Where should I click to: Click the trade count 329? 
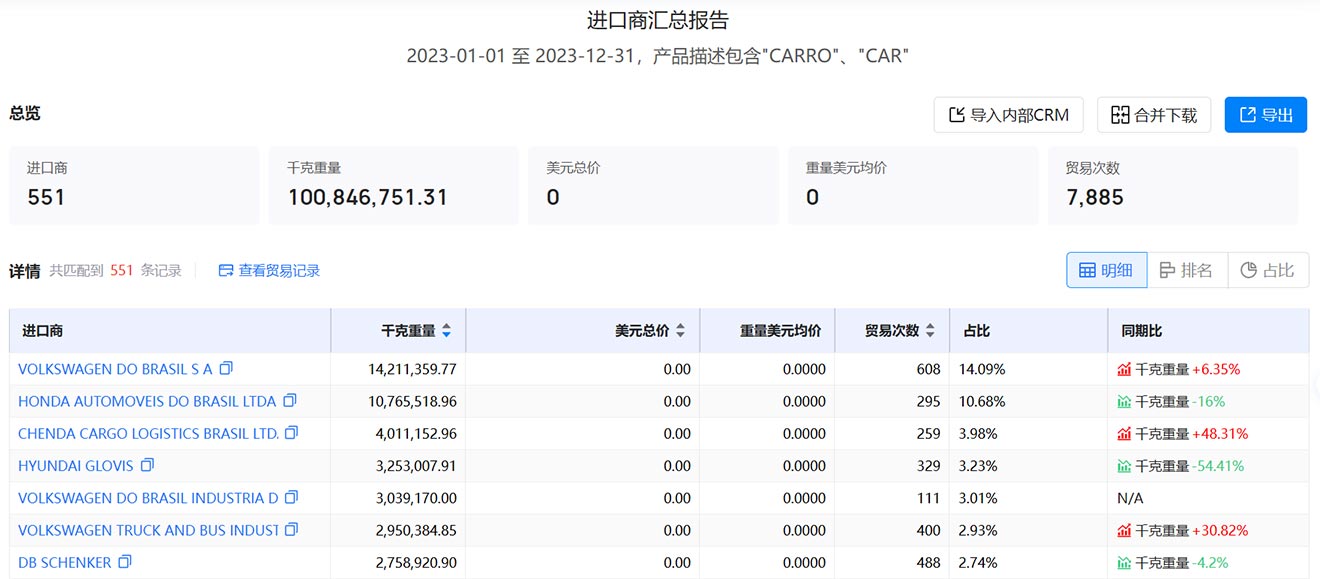(928, 465)
